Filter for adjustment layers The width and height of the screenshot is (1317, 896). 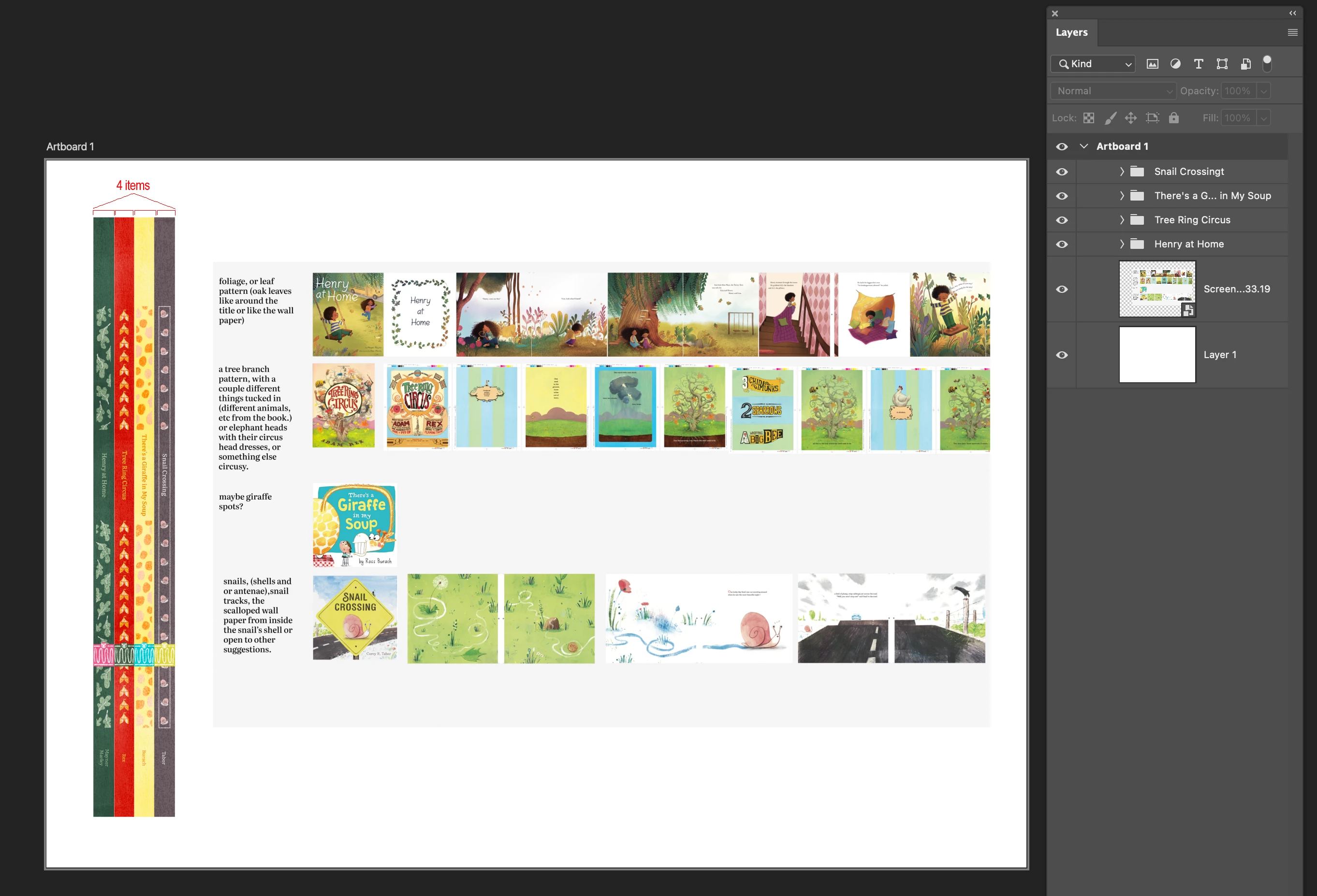click(x=1175, y=64)
